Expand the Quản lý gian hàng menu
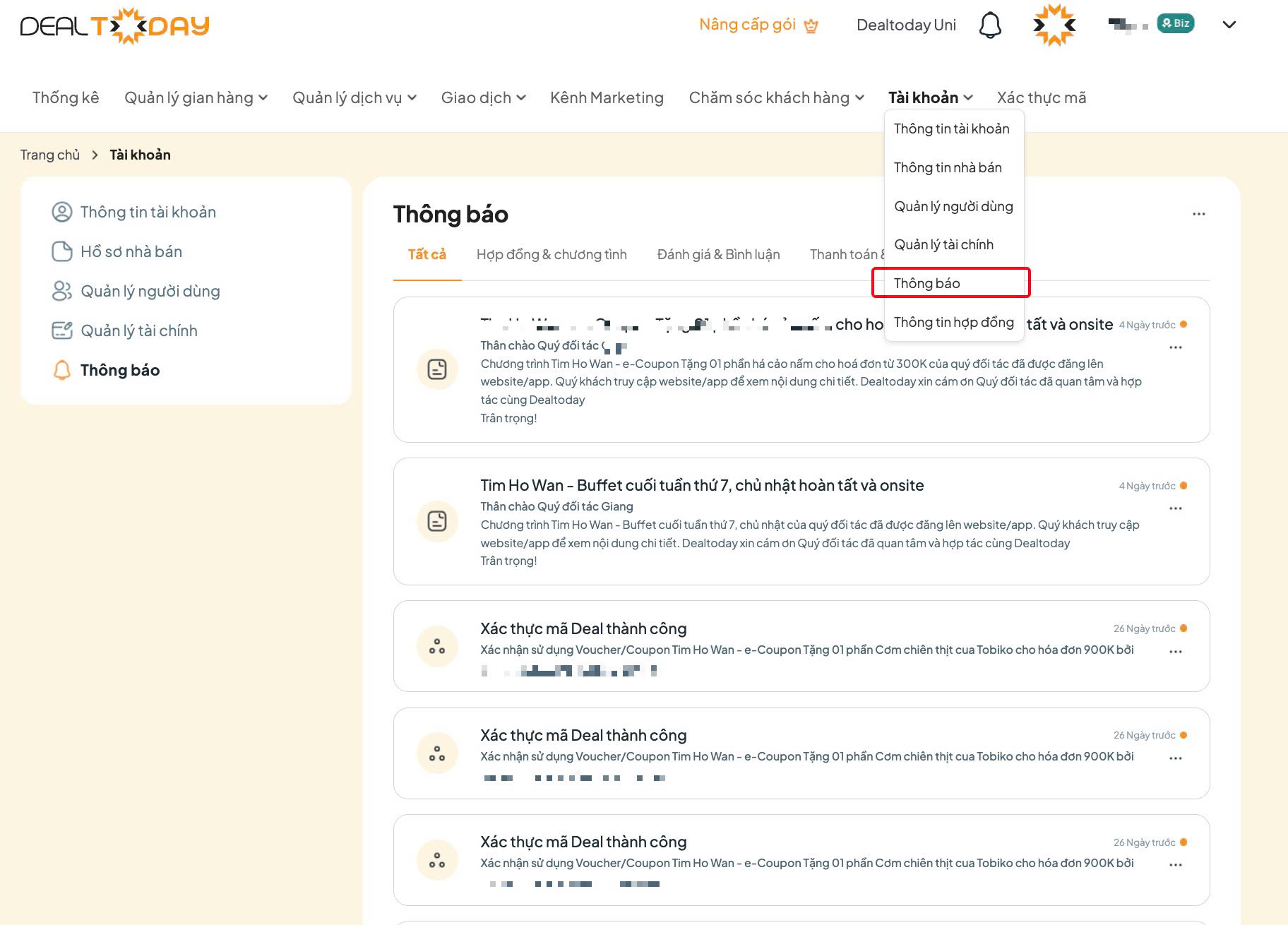This screenshot has width=1288, height=925. click(x=196, y=97)
